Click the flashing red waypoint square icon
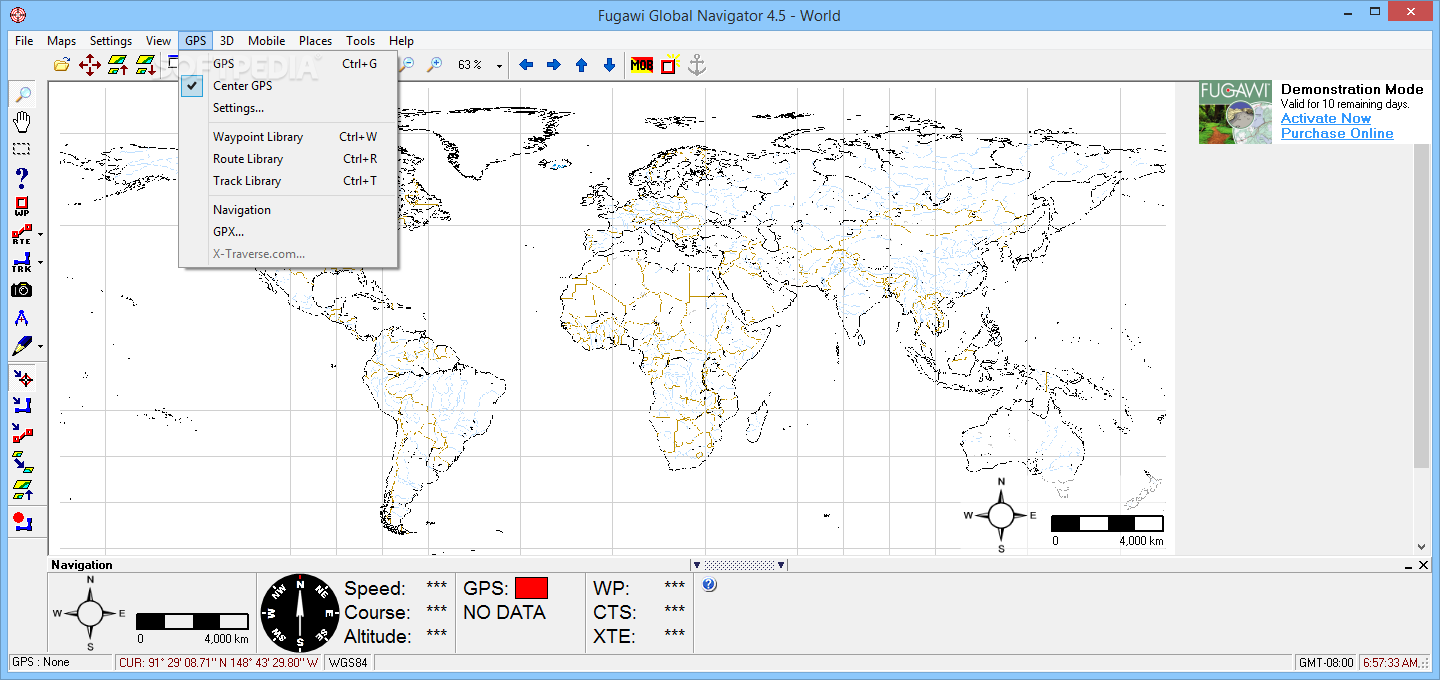This screenshot has width=1440, height=680. 669,65
